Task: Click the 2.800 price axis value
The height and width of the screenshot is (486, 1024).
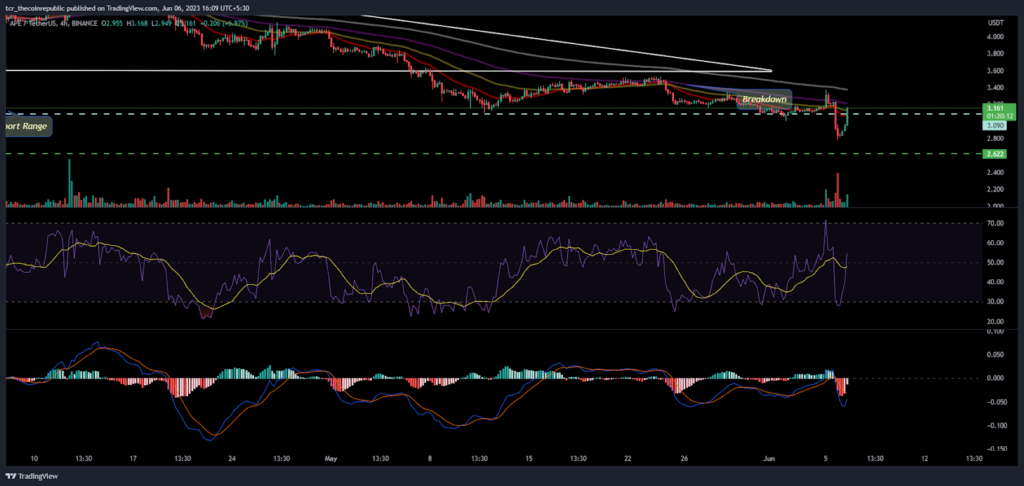Action: [x=994, y=138]
